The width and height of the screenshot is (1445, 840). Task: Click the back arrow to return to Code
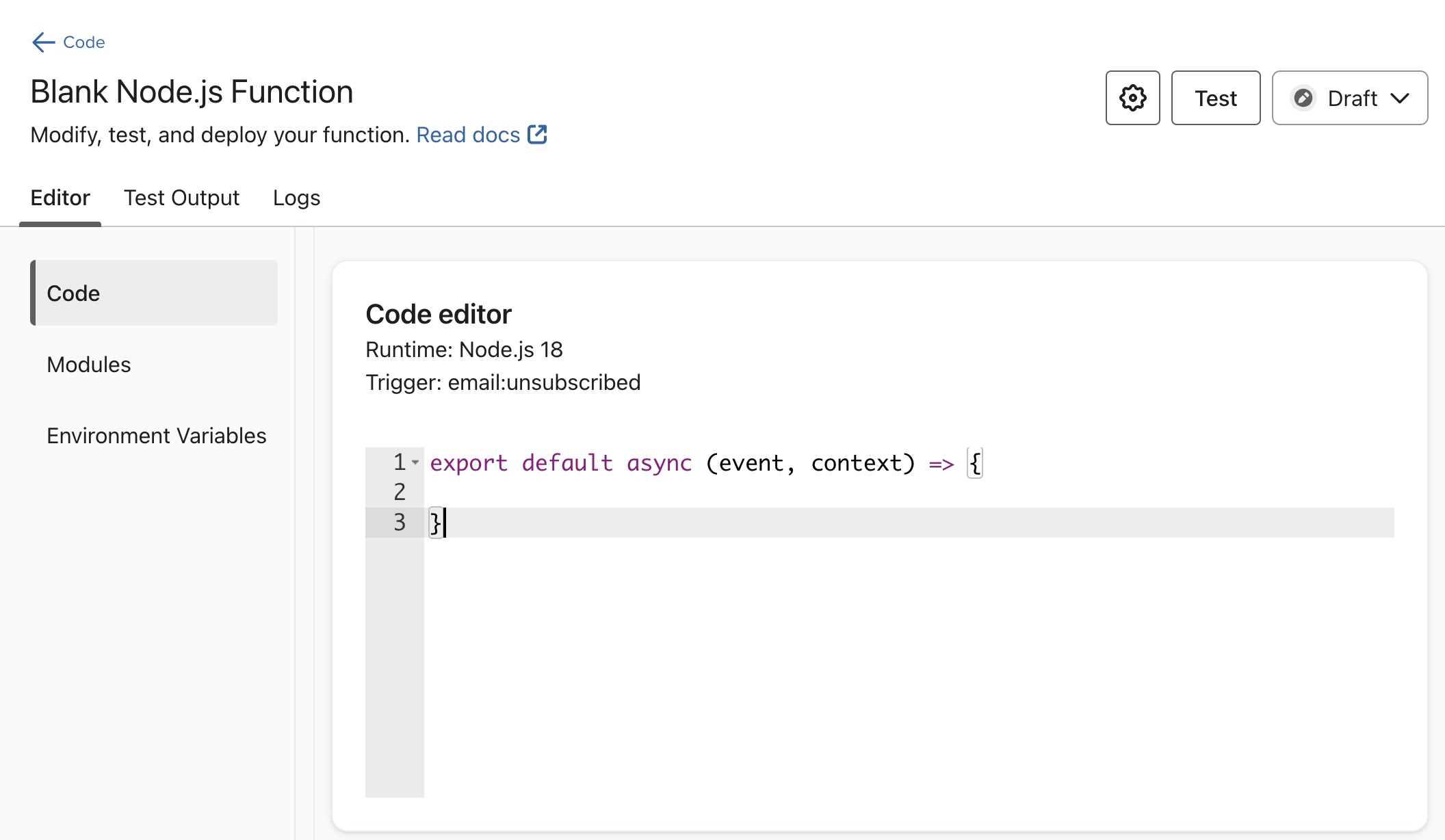click(x=42, y=42)
